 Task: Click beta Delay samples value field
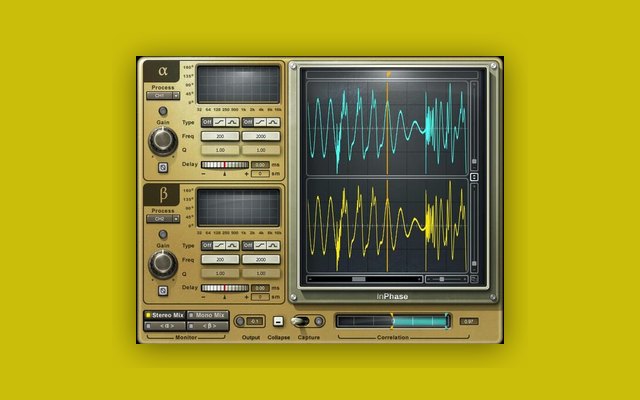(260, 297)
